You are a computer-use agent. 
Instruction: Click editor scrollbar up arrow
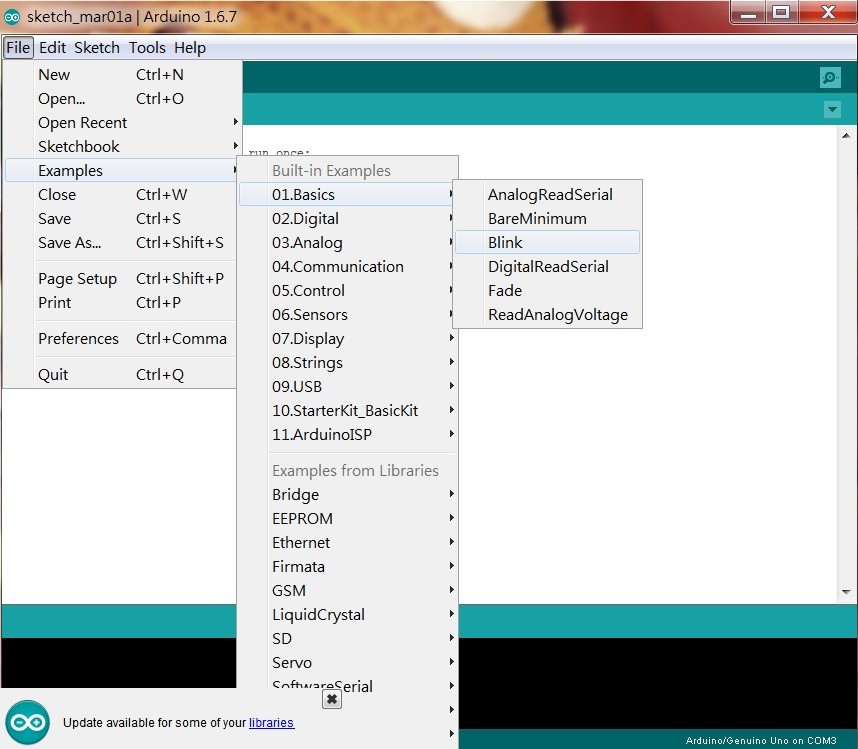click(x=846, y=135)
